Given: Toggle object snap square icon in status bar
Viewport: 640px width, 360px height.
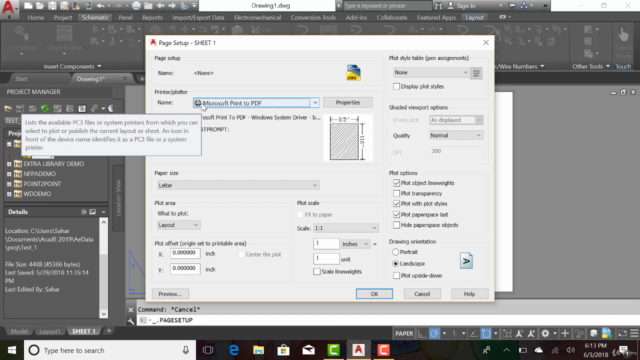Looking at the screenshot, I should pyautogui.click(x=486, y=333).
